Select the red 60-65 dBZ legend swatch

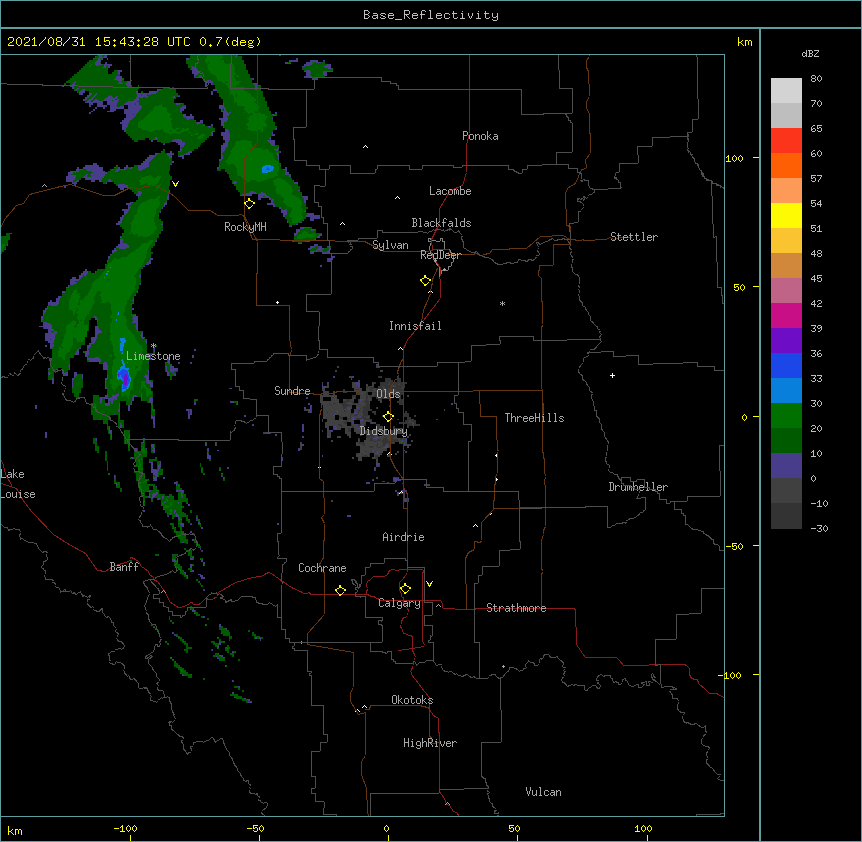786,140
